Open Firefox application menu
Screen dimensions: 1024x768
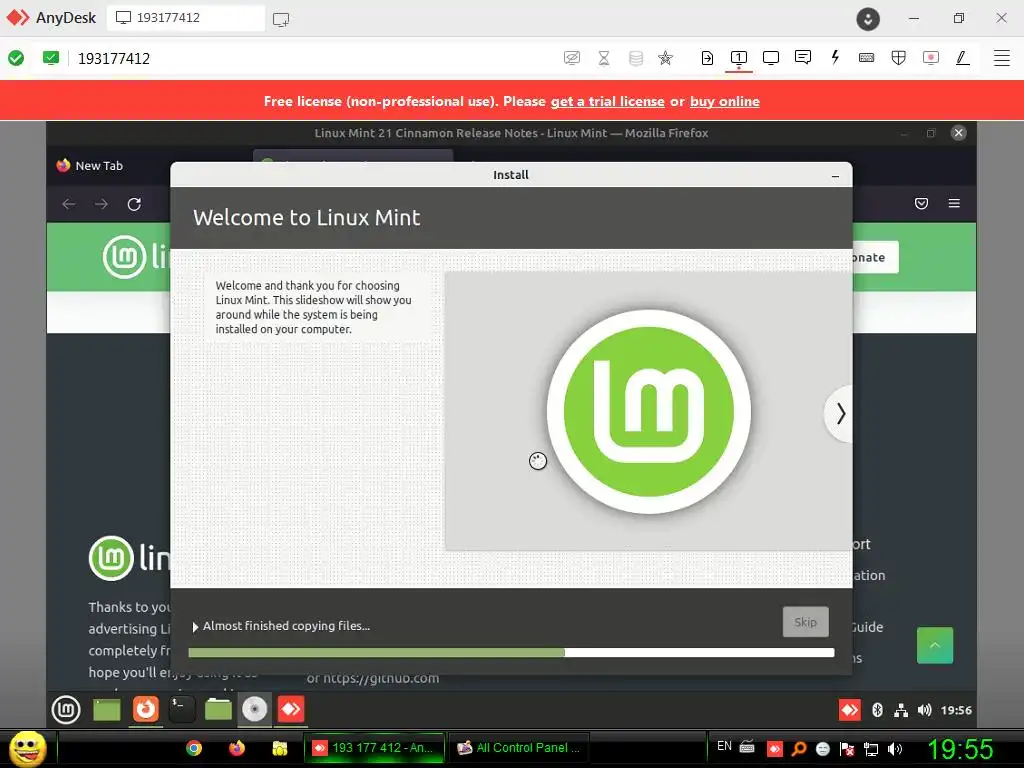tap(954, 204)
